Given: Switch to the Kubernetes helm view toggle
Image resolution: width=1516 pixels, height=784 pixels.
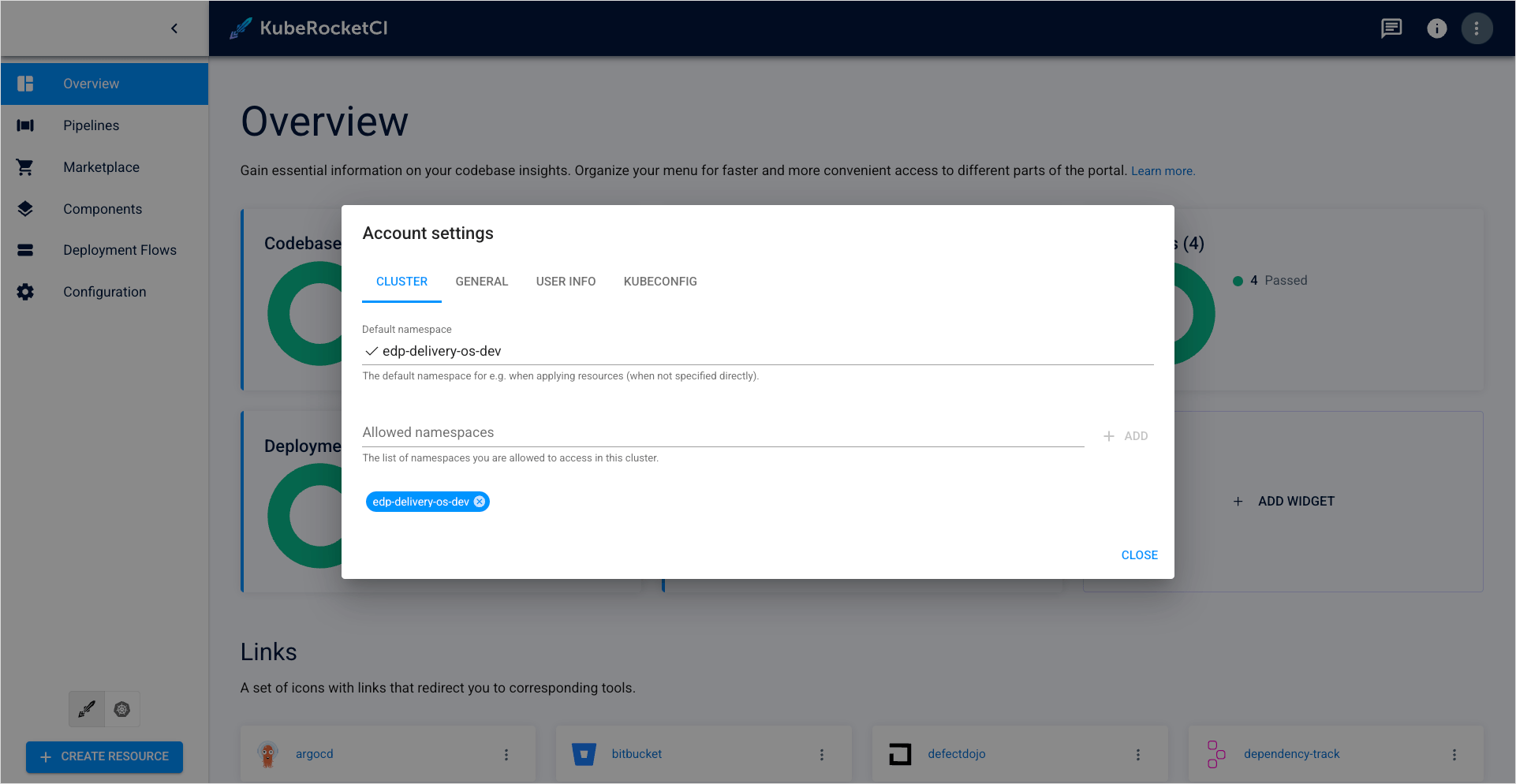Looking at the screenshot, I should click(x=122, y=709).
